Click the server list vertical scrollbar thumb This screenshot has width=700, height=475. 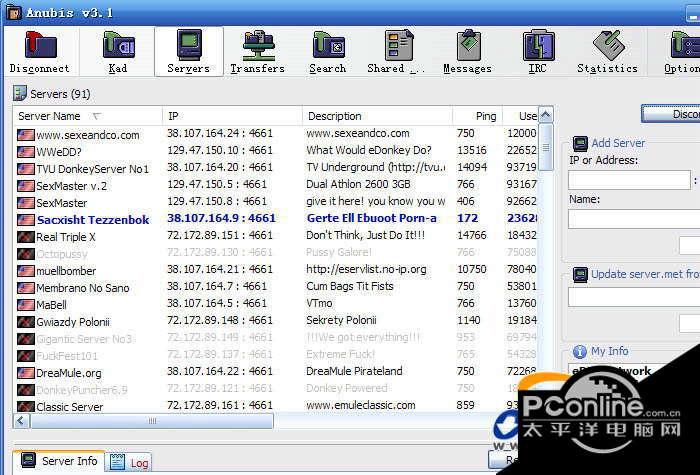click(546, 147)
